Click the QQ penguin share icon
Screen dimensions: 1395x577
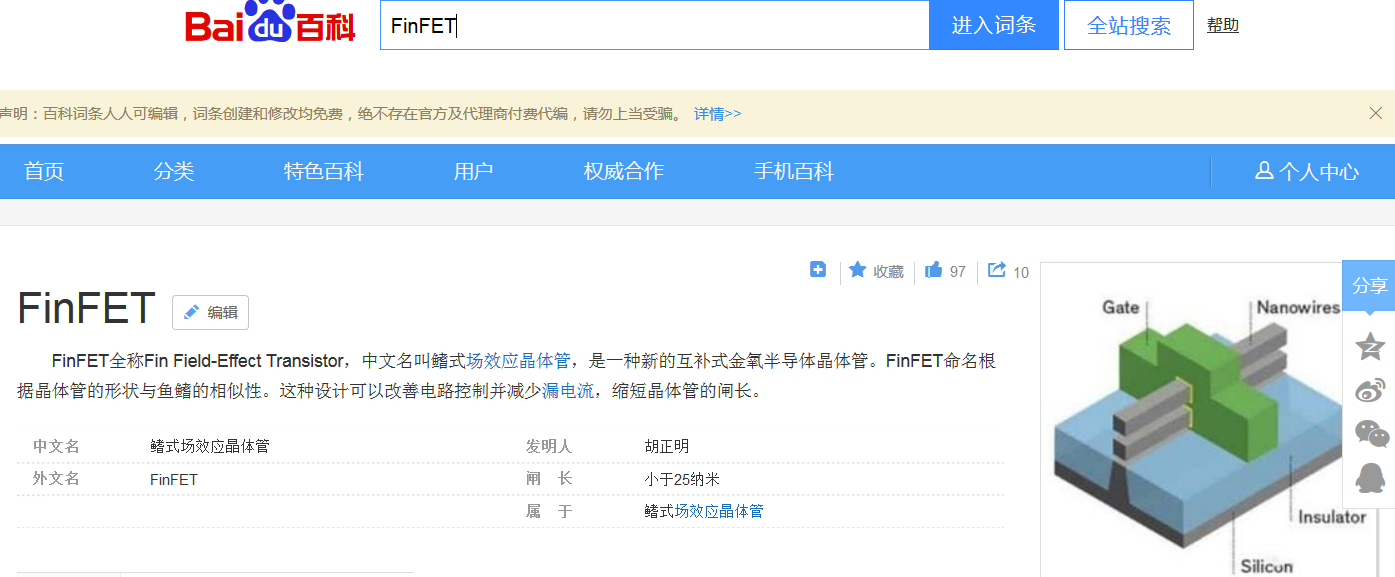click(1370, 478)
